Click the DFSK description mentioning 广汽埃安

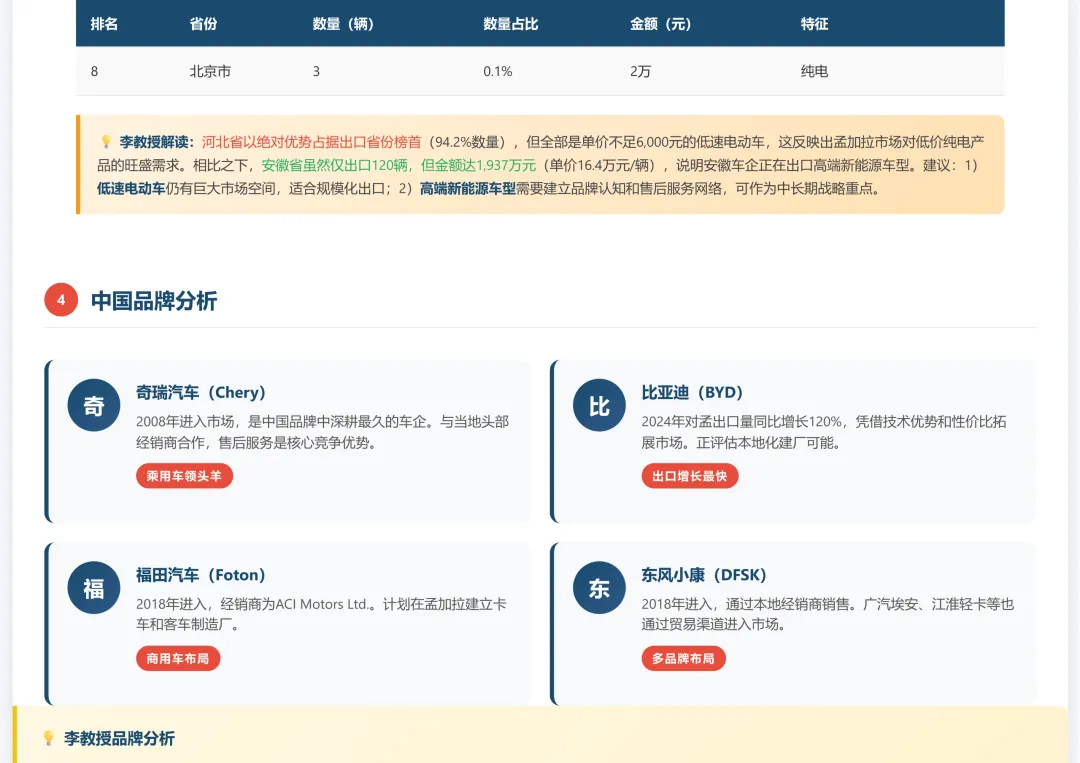[x=828, y=614]
